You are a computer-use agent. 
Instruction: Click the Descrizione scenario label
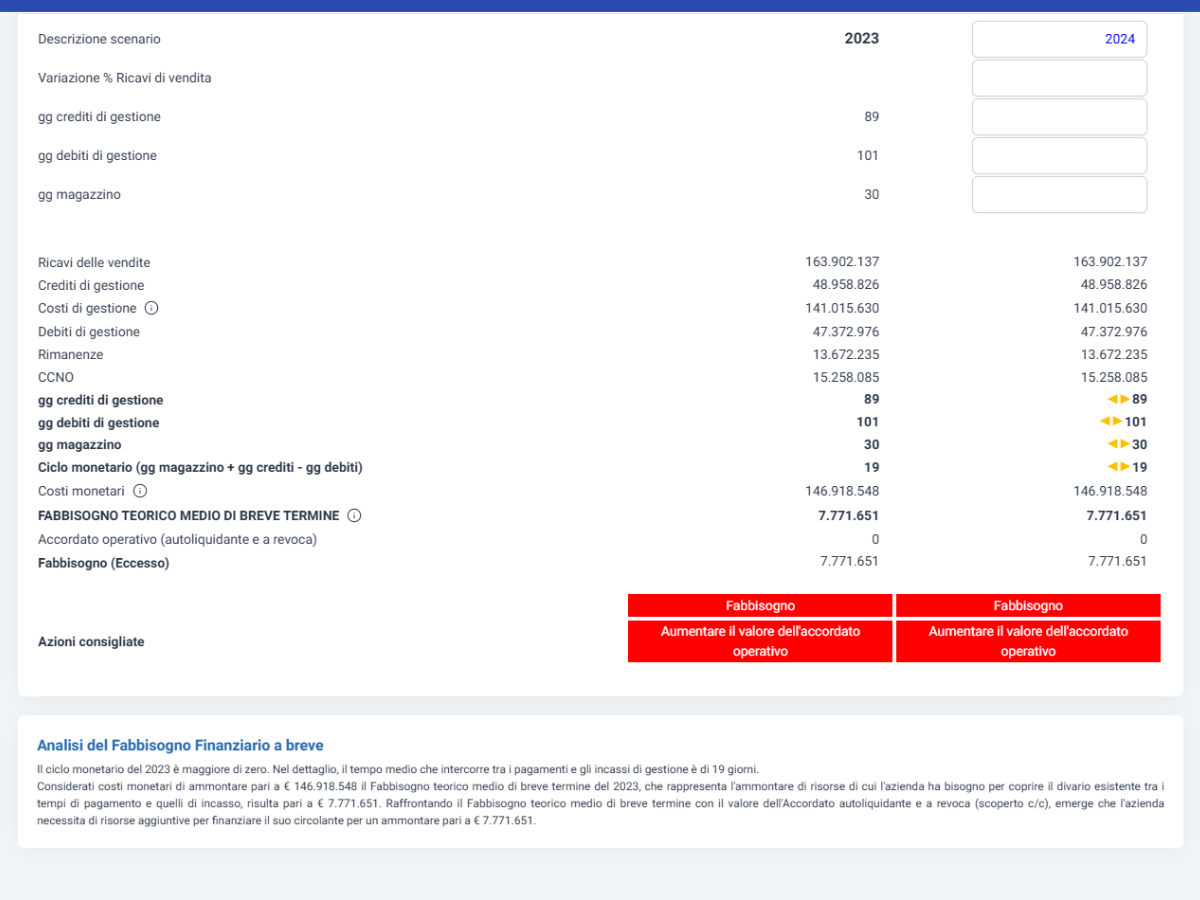(x=99, y=39)
